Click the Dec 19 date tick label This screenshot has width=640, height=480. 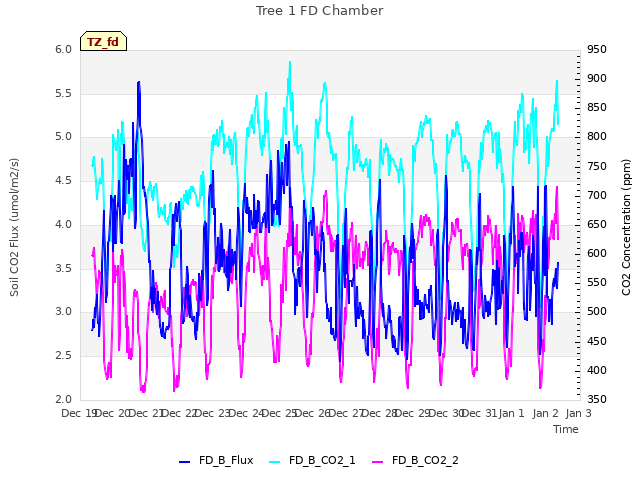[x=79, y=413]
